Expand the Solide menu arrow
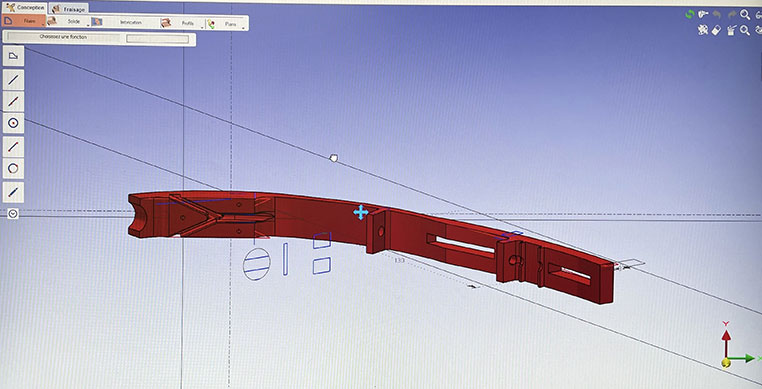Viewport: 762px width, 389px height. point(88,24)
